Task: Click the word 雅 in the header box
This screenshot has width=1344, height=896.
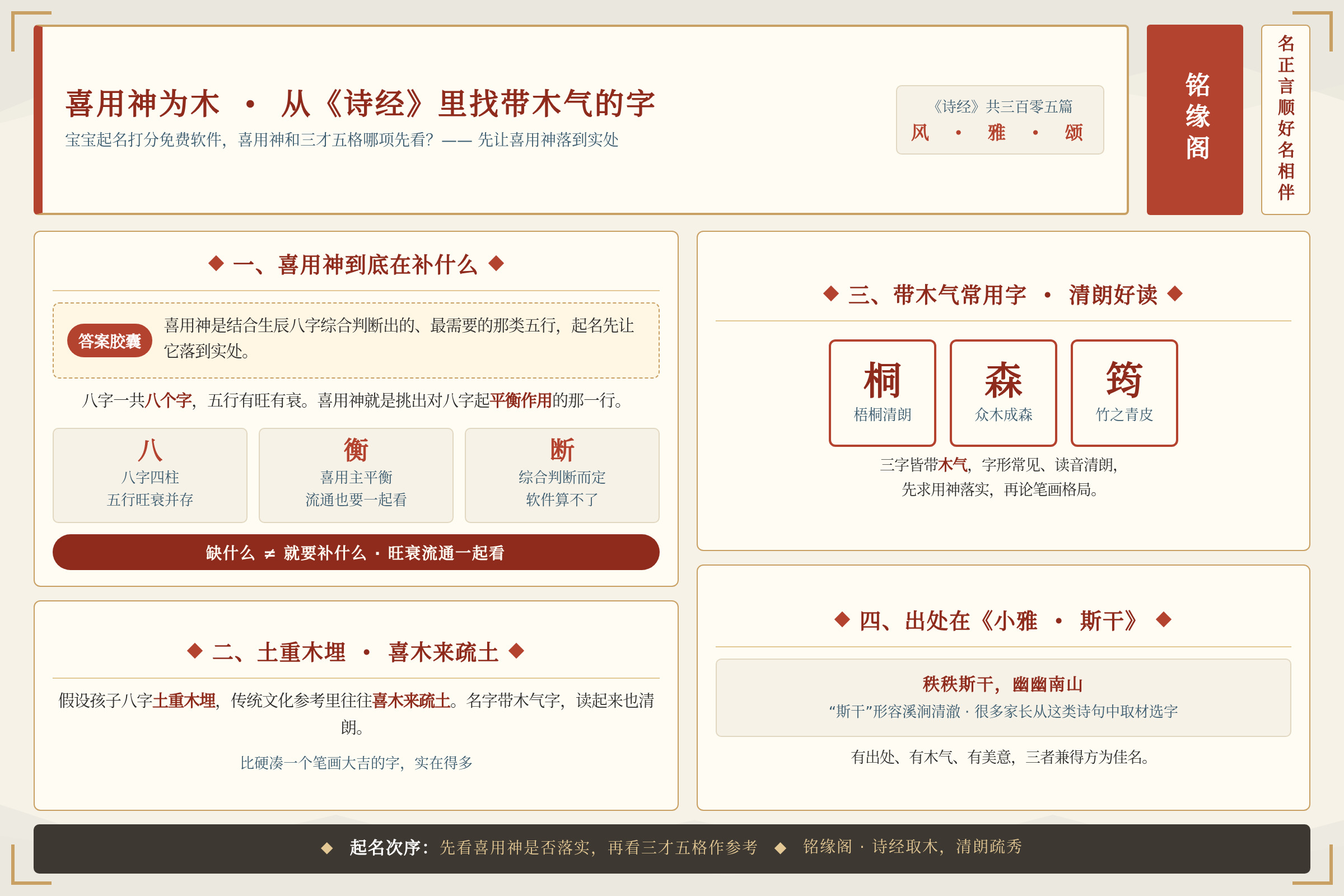Action: [x=997, y=133]
